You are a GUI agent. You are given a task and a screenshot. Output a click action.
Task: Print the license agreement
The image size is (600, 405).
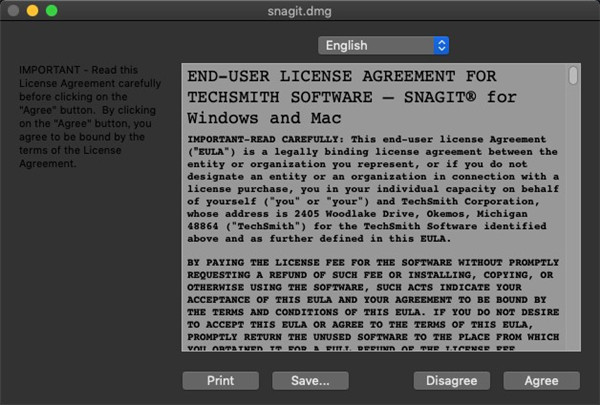pyautogui.click(x=220, y=381)
